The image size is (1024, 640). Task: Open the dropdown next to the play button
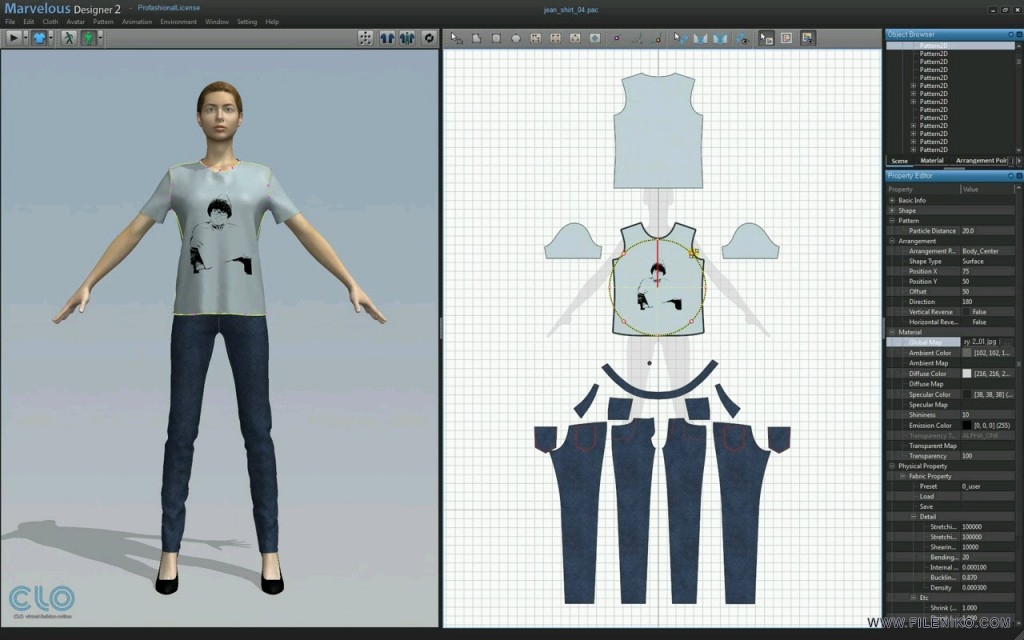click(x=25, y=38)
